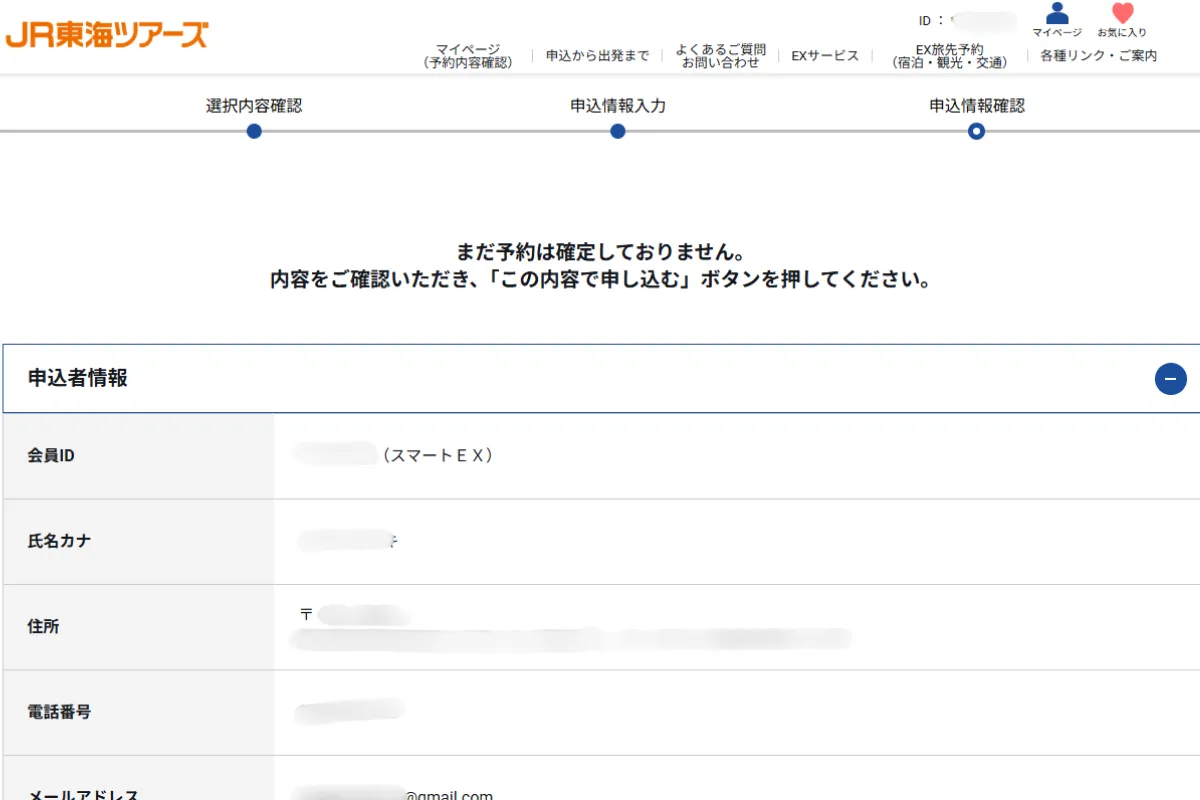Click the (スマートEX) text

[437, 456]
